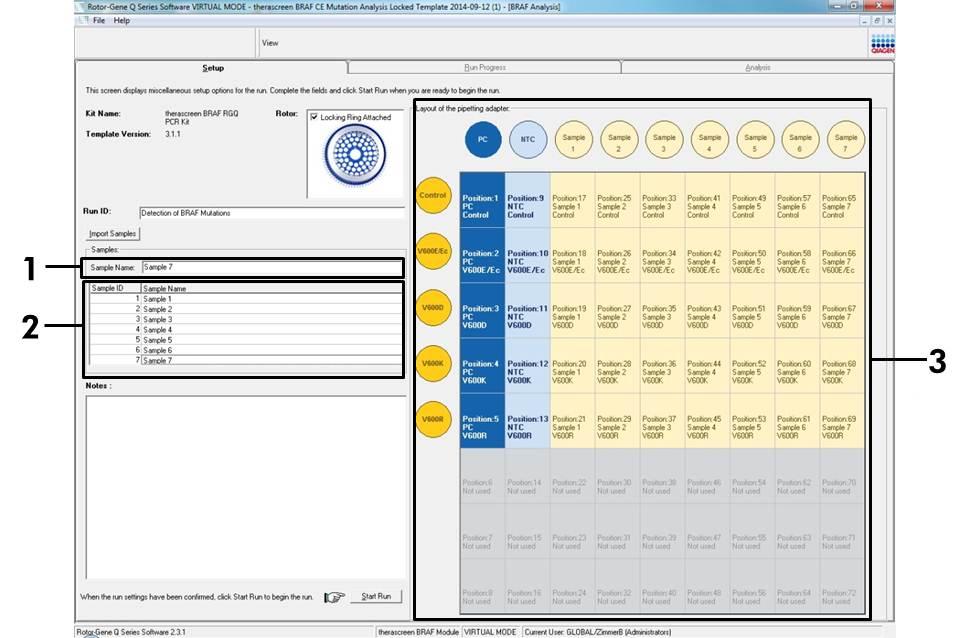The image size is (968, 638).
Task: Click the Position:17 Sample 1 Control cell
Action: [572, 200]
